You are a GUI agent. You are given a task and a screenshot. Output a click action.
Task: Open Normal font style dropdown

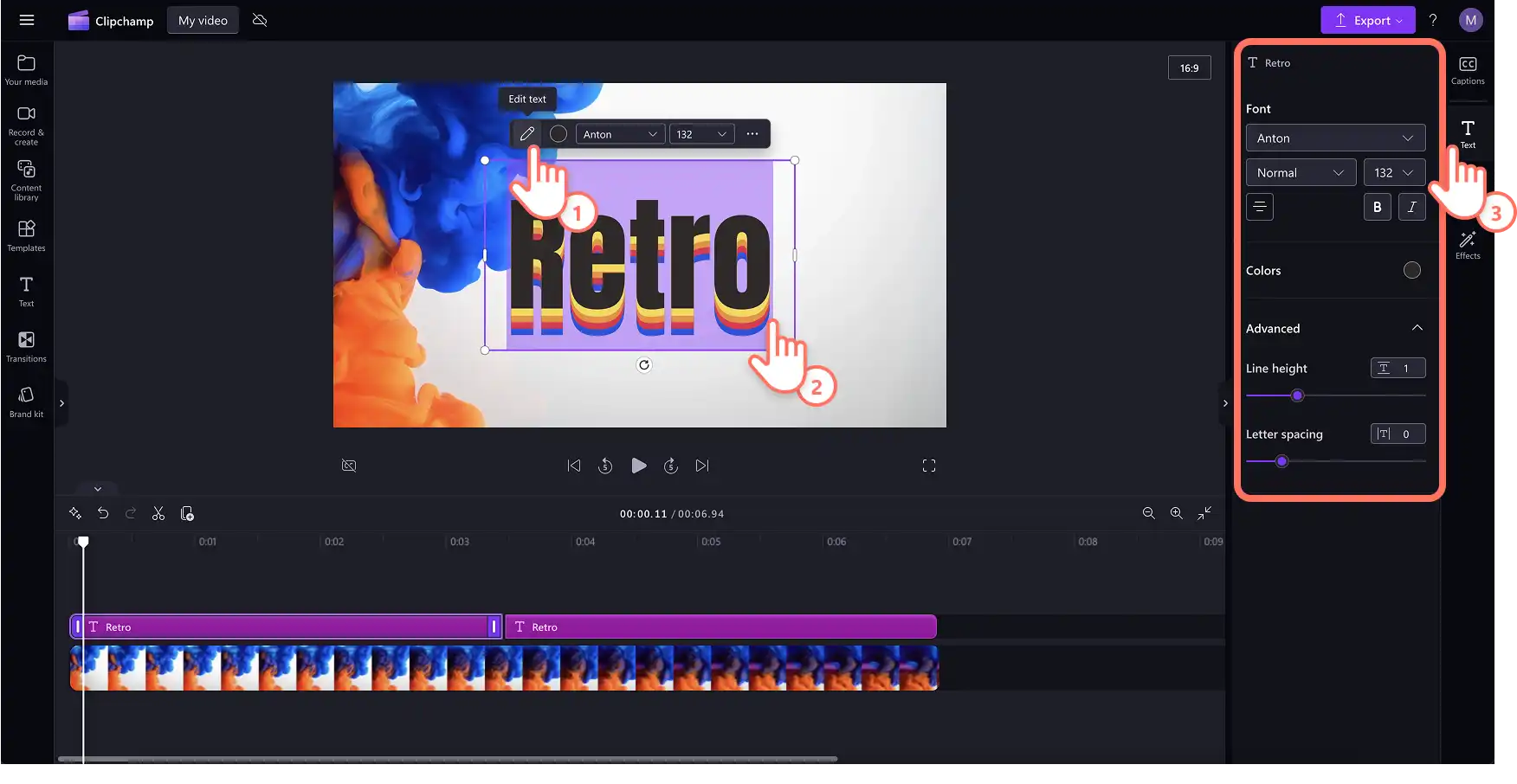point(1301,172)
